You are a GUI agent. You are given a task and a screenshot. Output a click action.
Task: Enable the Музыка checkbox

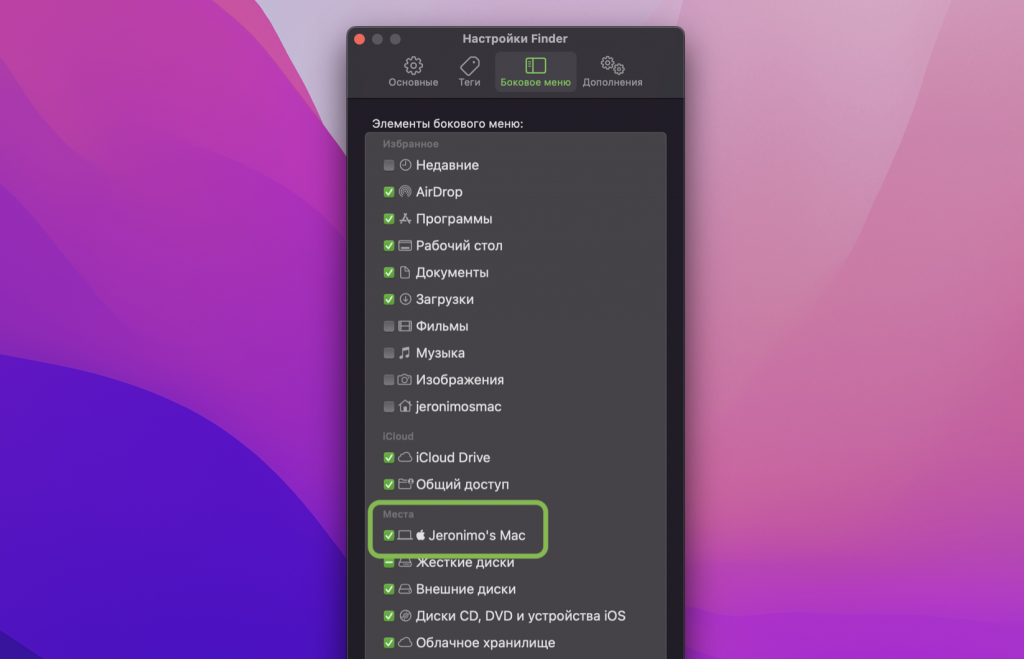click(x=389, y=353)
